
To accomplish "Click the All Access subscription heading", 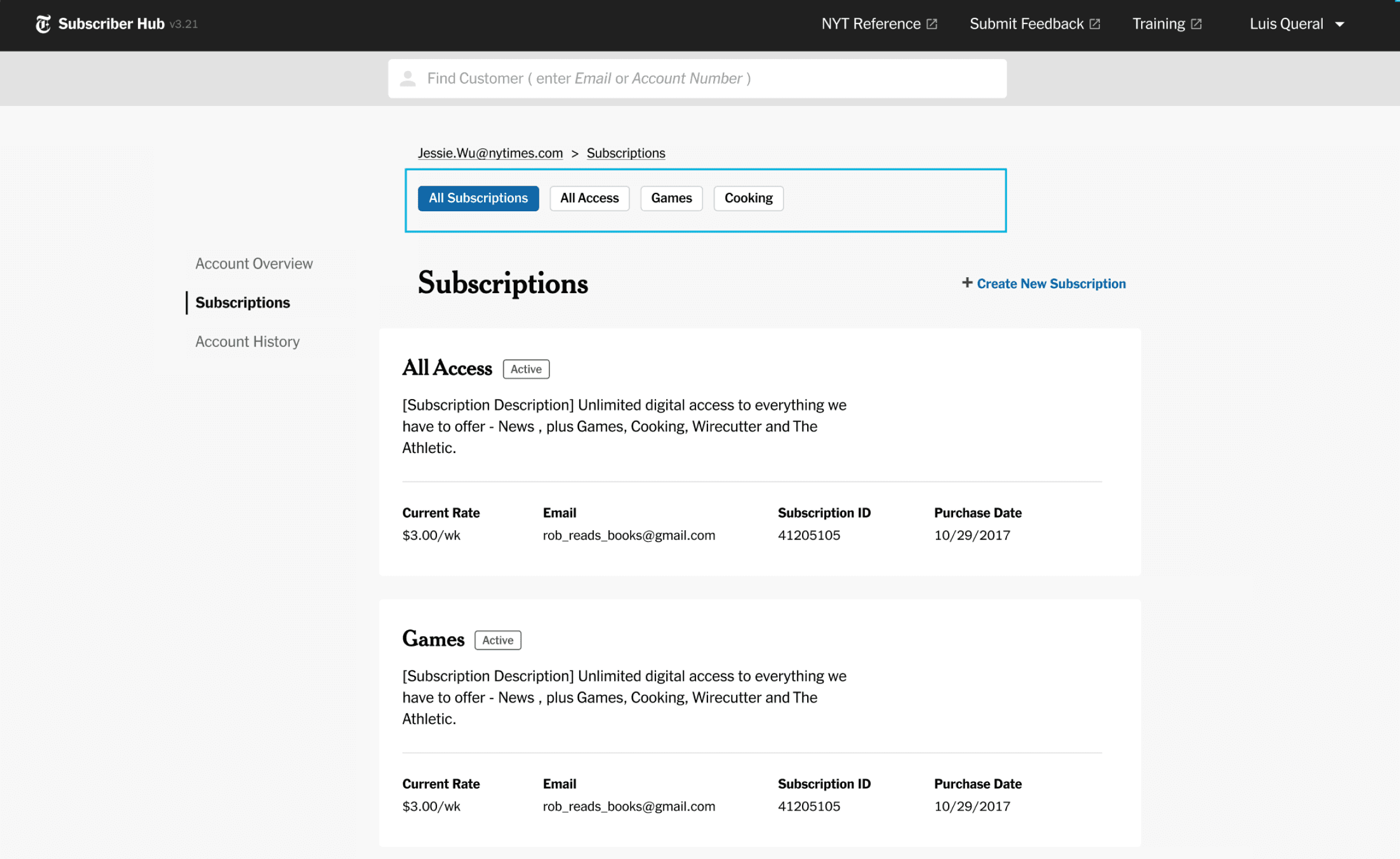I will tap(447, 368).
